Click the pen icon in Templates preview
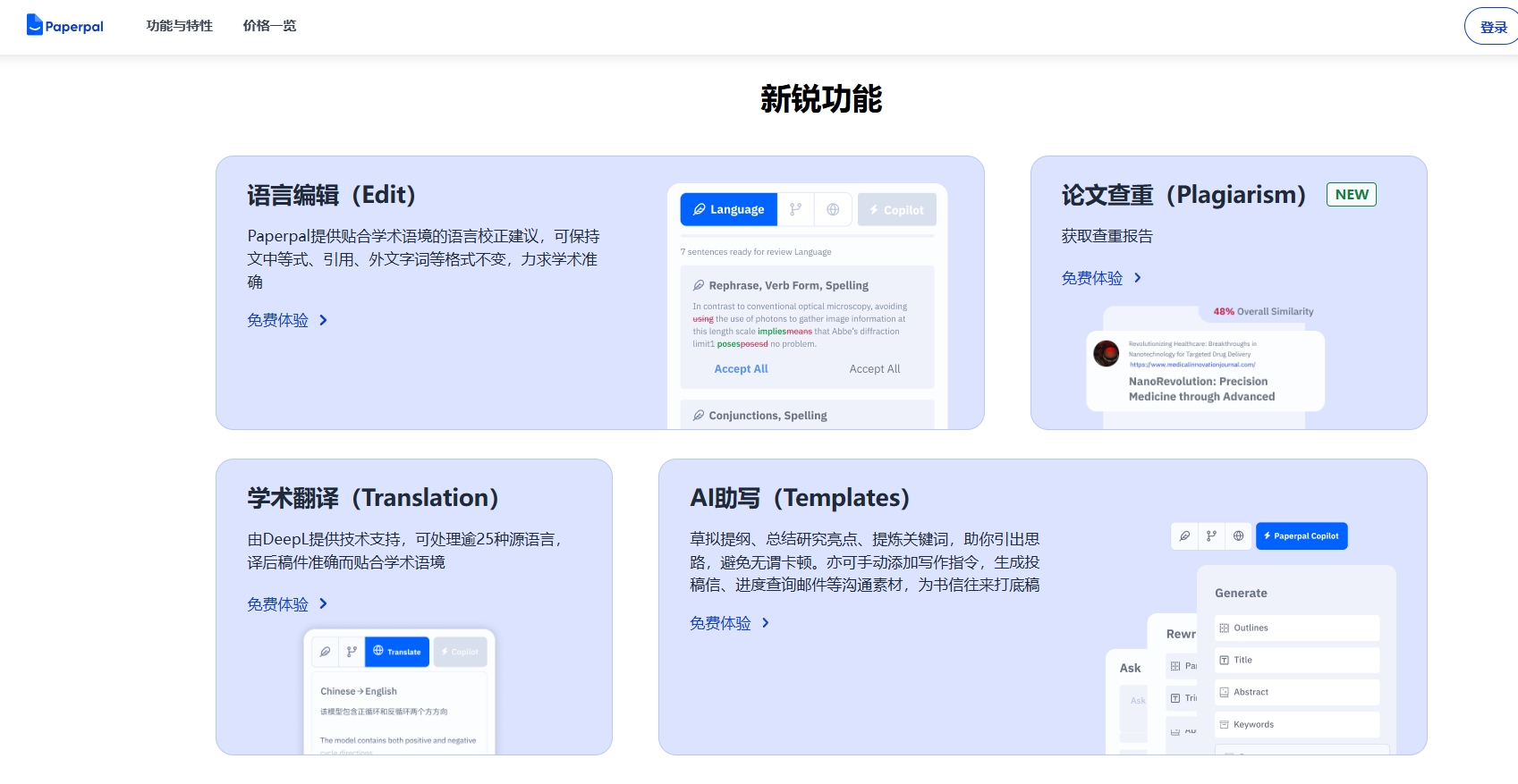Screen dimensions: 1518x784 tap(1184, 536)
